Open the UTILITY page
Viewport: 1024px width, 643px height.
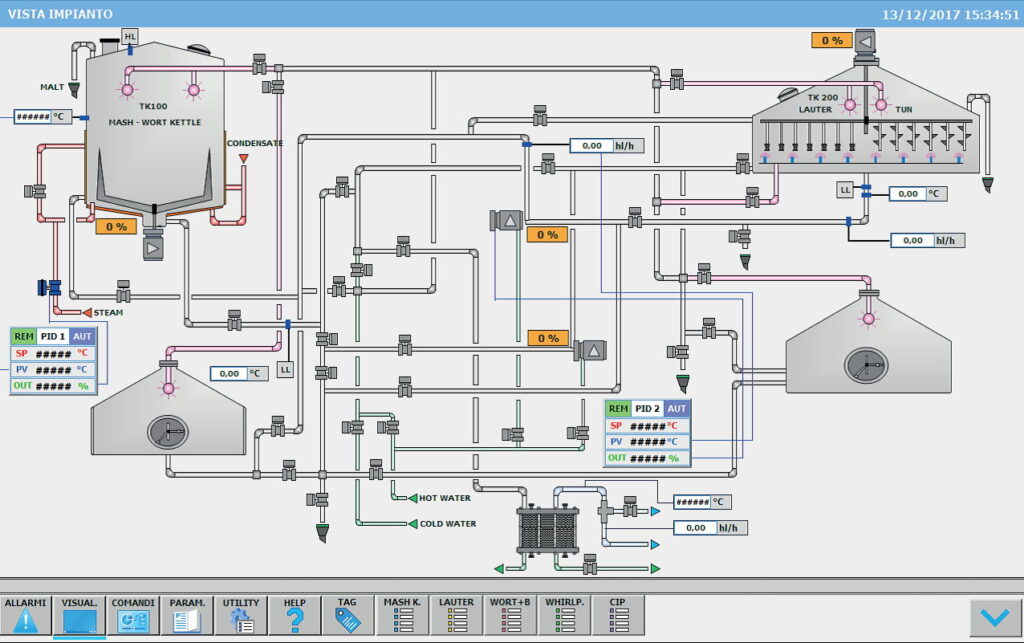(241, 615)
